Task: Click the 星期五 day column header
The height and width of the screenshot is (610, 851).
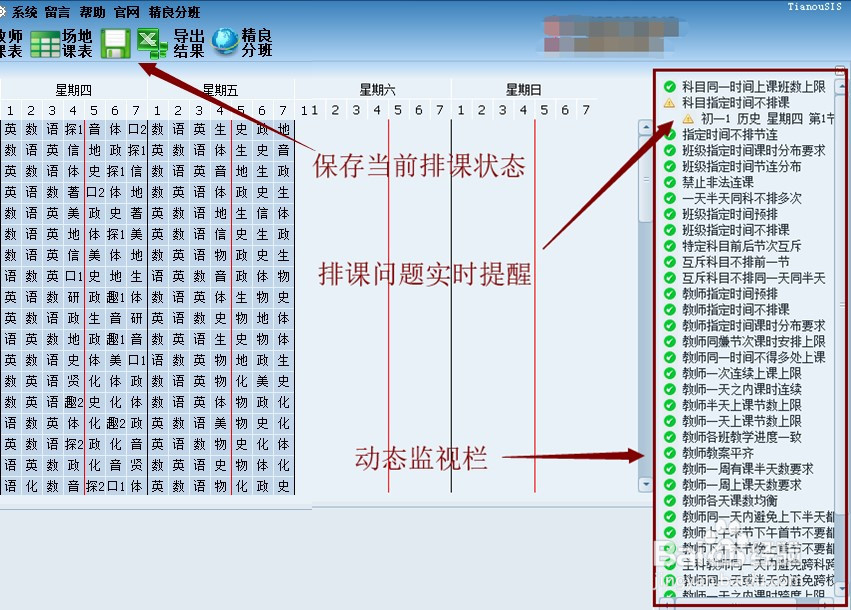Action: point(220,90)
